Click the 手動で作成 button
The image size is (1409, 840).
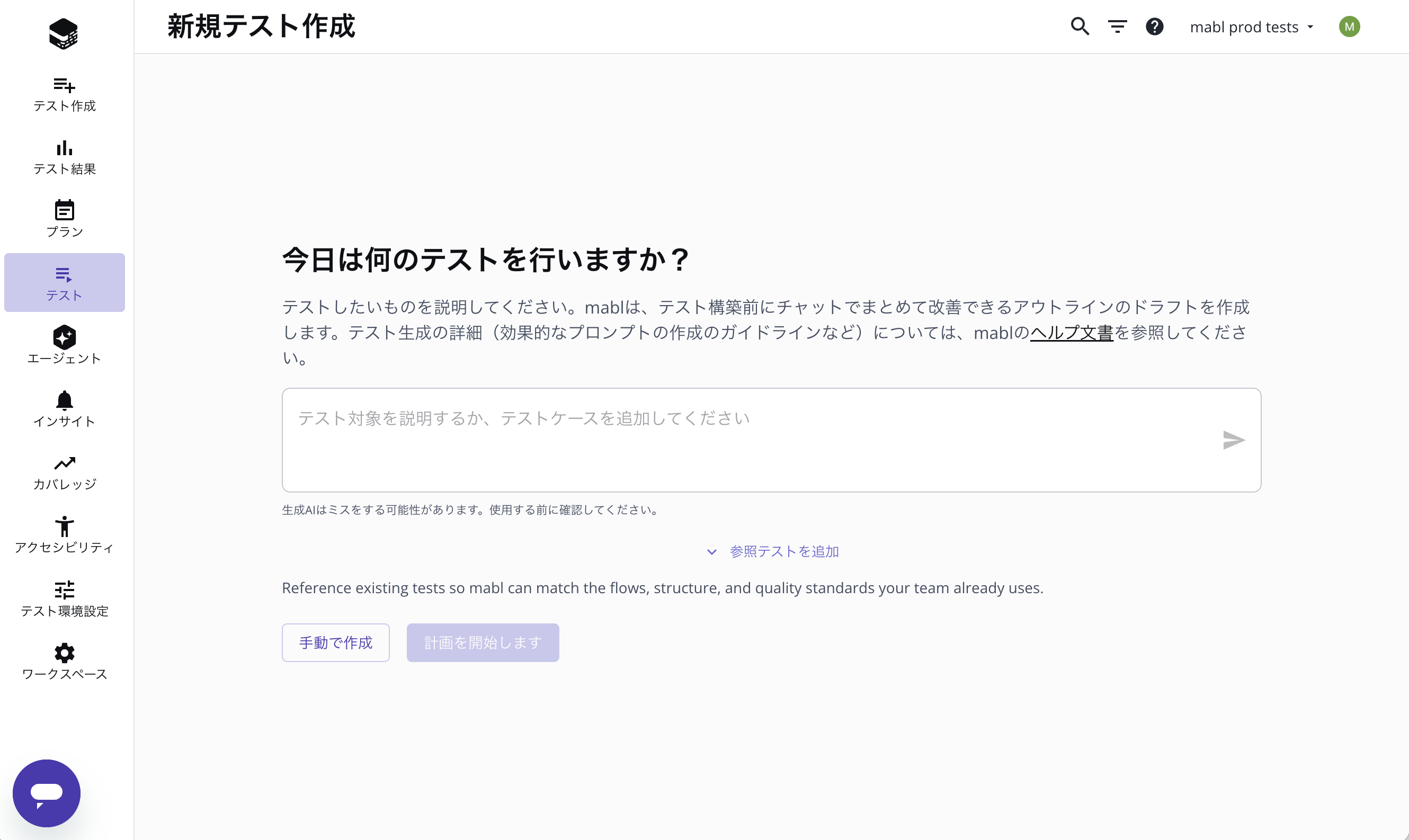pos(336,642)
